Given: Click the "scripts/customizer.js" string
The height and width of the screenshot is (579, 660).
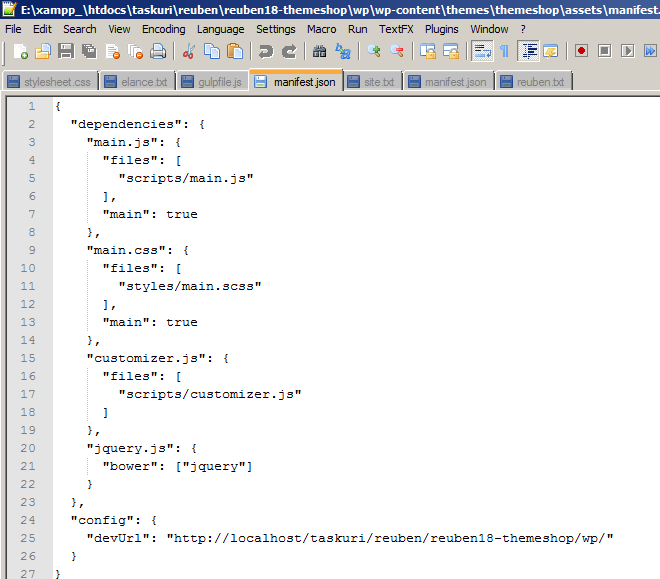Looking at the screenshot, I should click(210, 394).
